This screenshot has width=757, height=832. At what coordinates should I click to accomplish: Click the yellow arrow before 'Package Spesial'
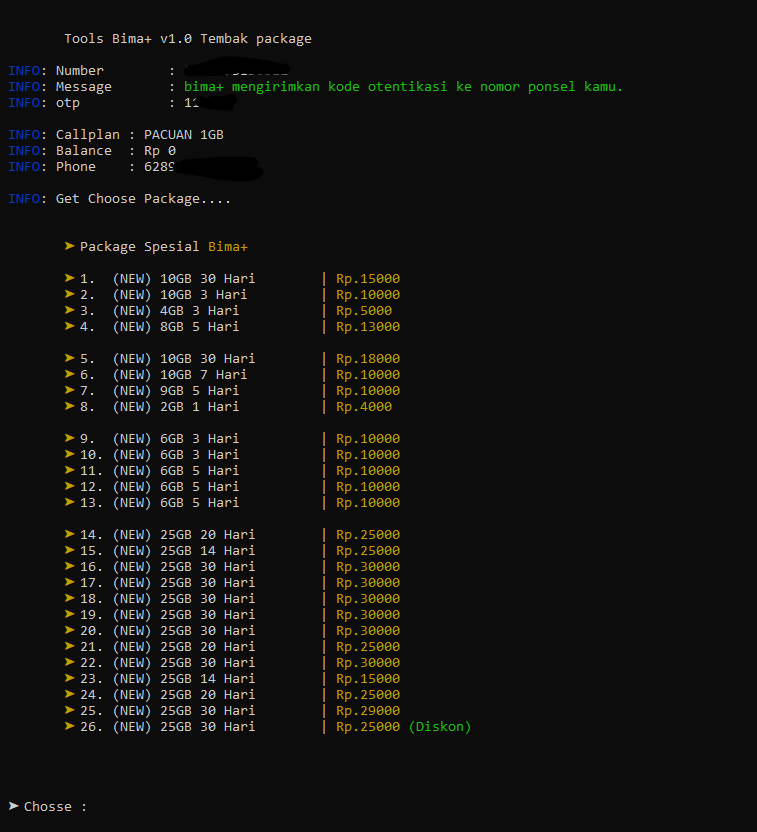69,246
